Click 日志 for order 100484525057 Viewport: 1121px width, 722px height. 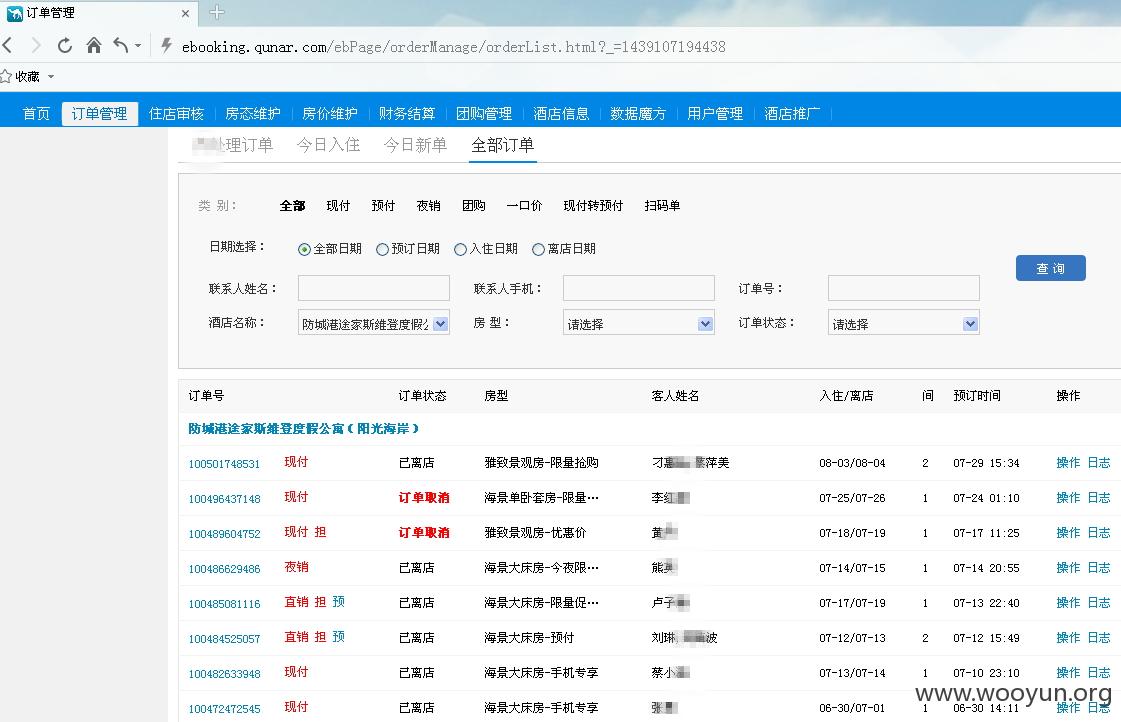coord(1099,638)
